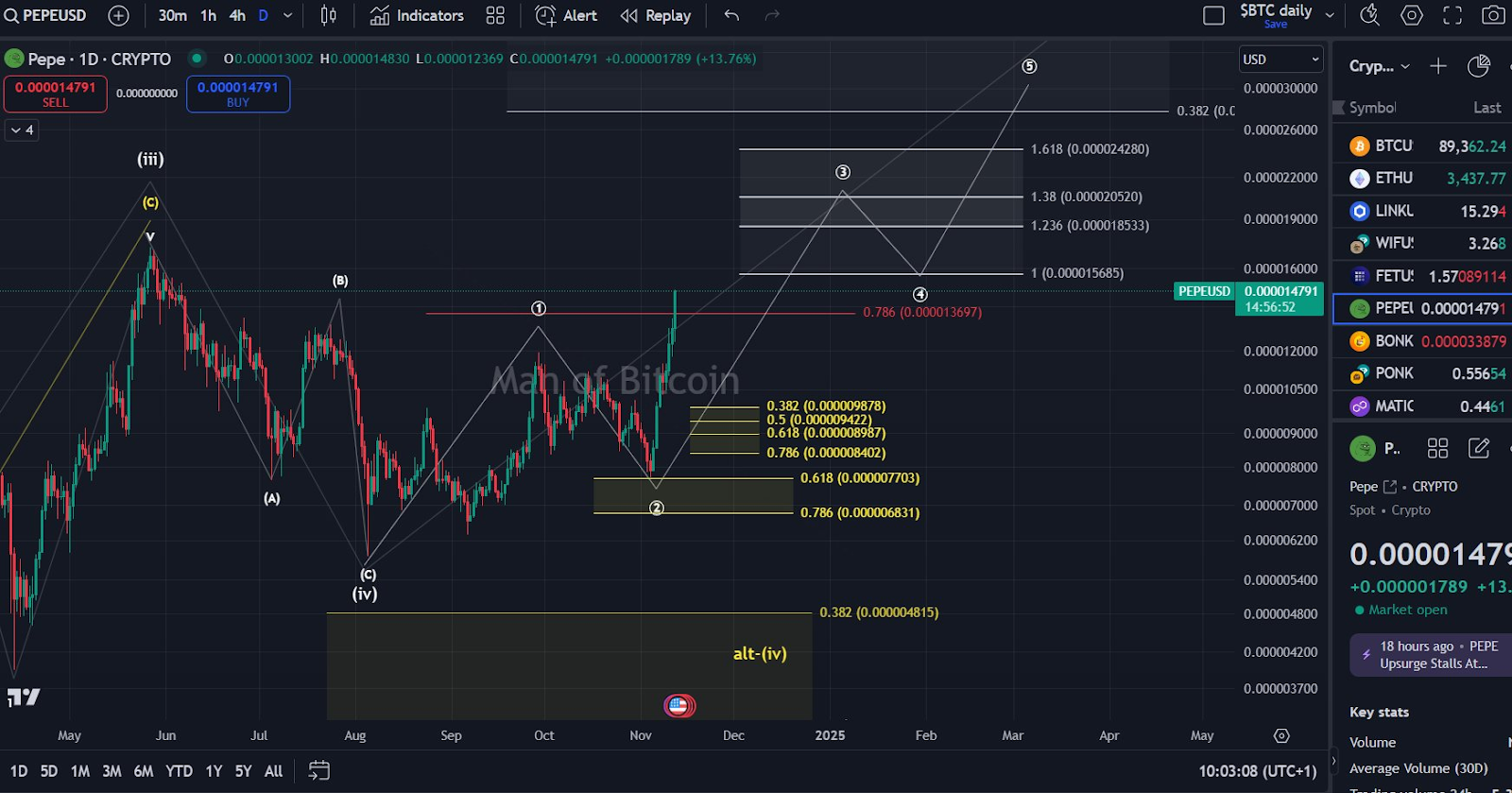Expand the Cryp... watchlist name dropdown
This screenshot has height=793, width=1512.
point(1380,66)
